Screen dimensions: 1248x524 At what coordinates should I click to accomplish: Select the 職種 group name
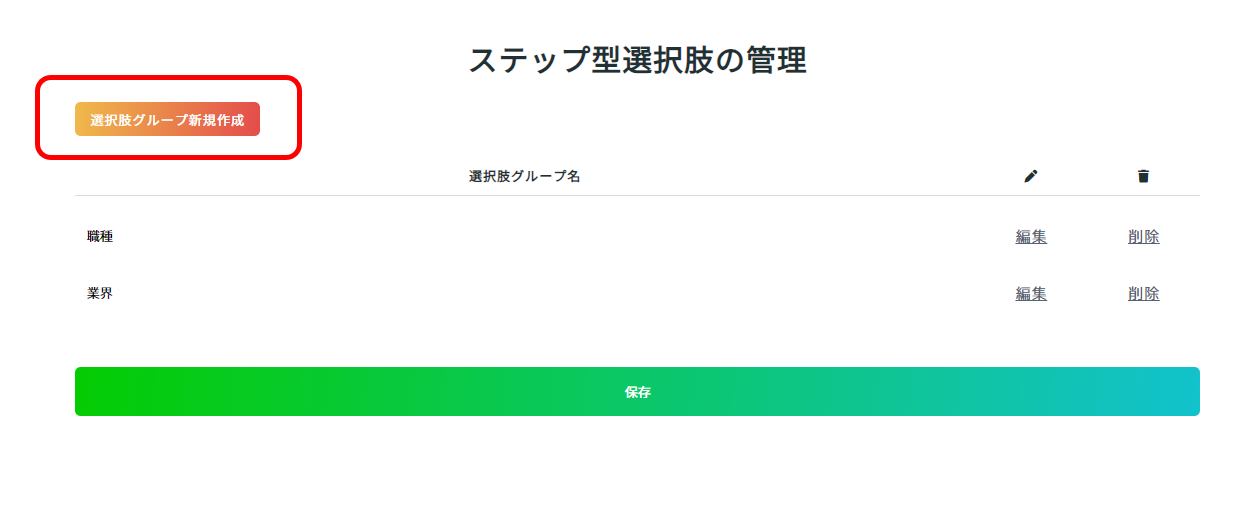pyautogui.click(x=100, y=237)
